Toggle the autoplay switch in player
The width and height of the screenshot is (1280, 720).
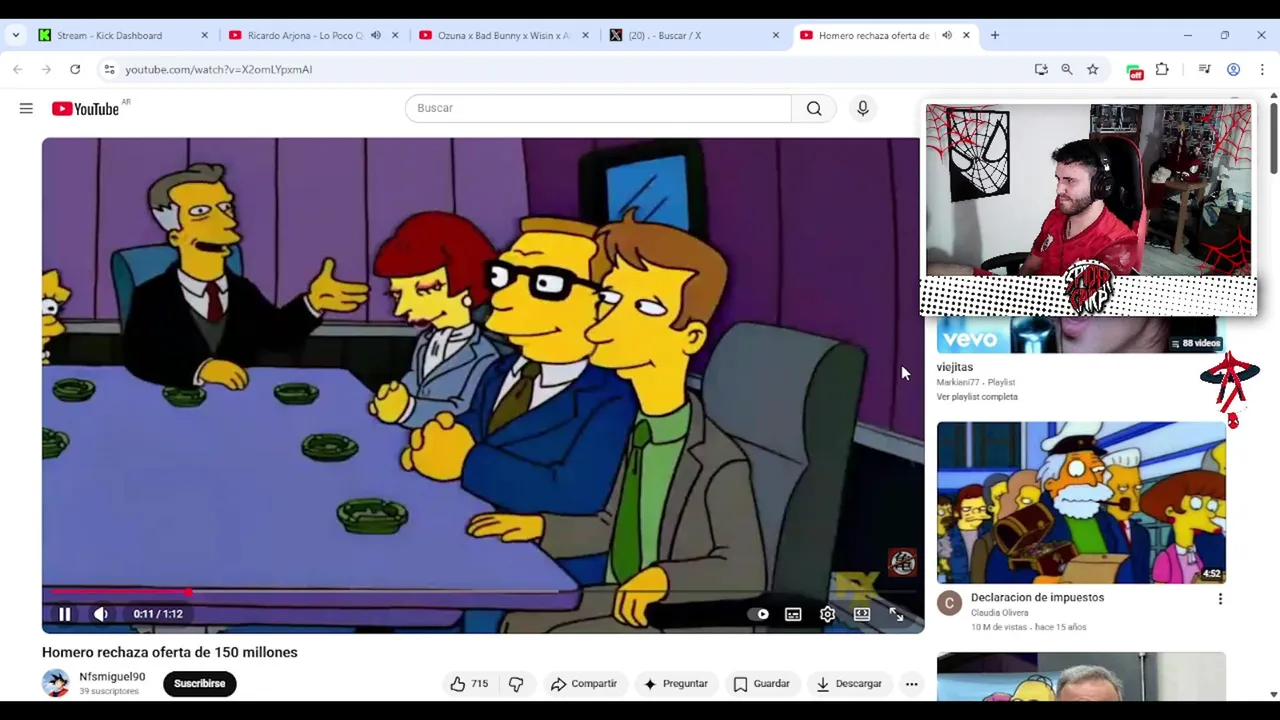[759, 614]
